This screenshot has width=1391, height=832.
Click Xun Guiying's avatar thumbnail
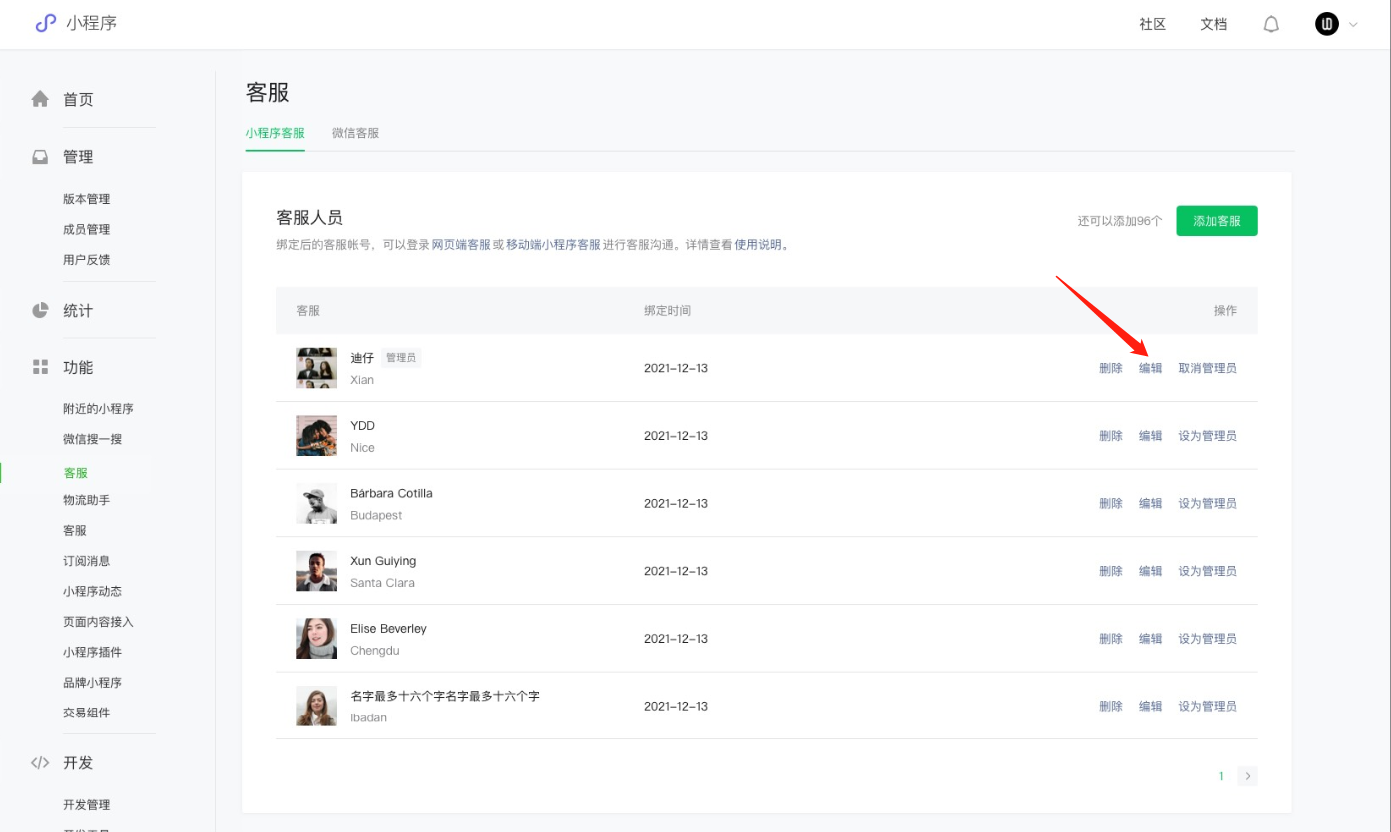tap(316, 571)
